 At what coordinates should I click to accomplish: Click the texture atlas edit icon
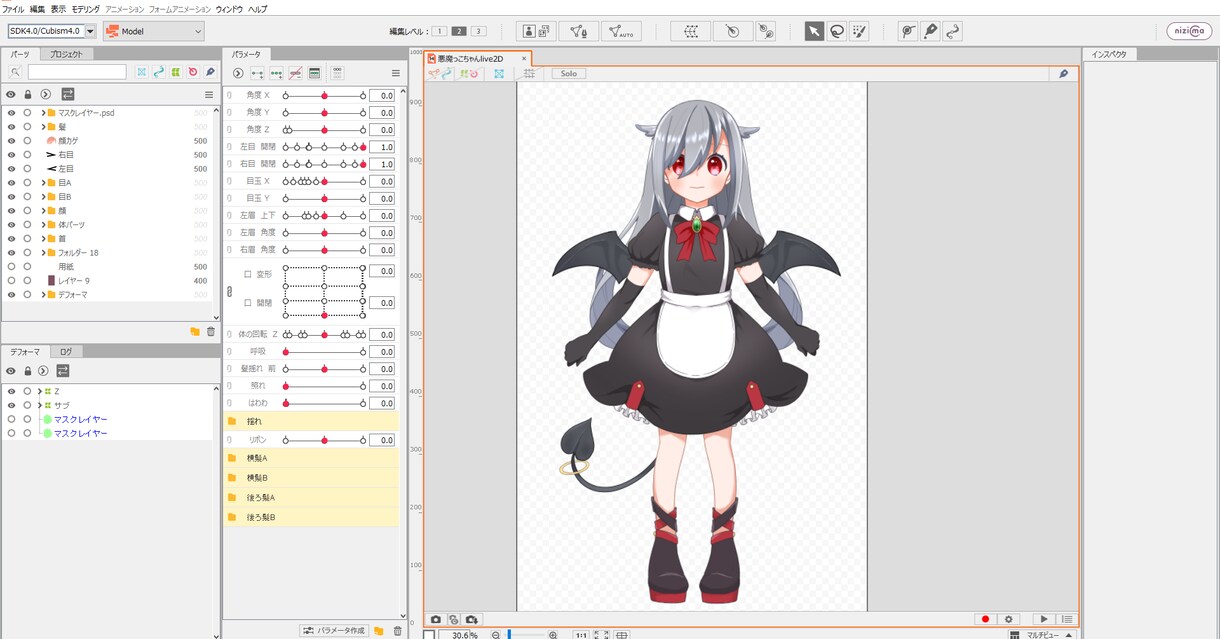pos(535,31)
